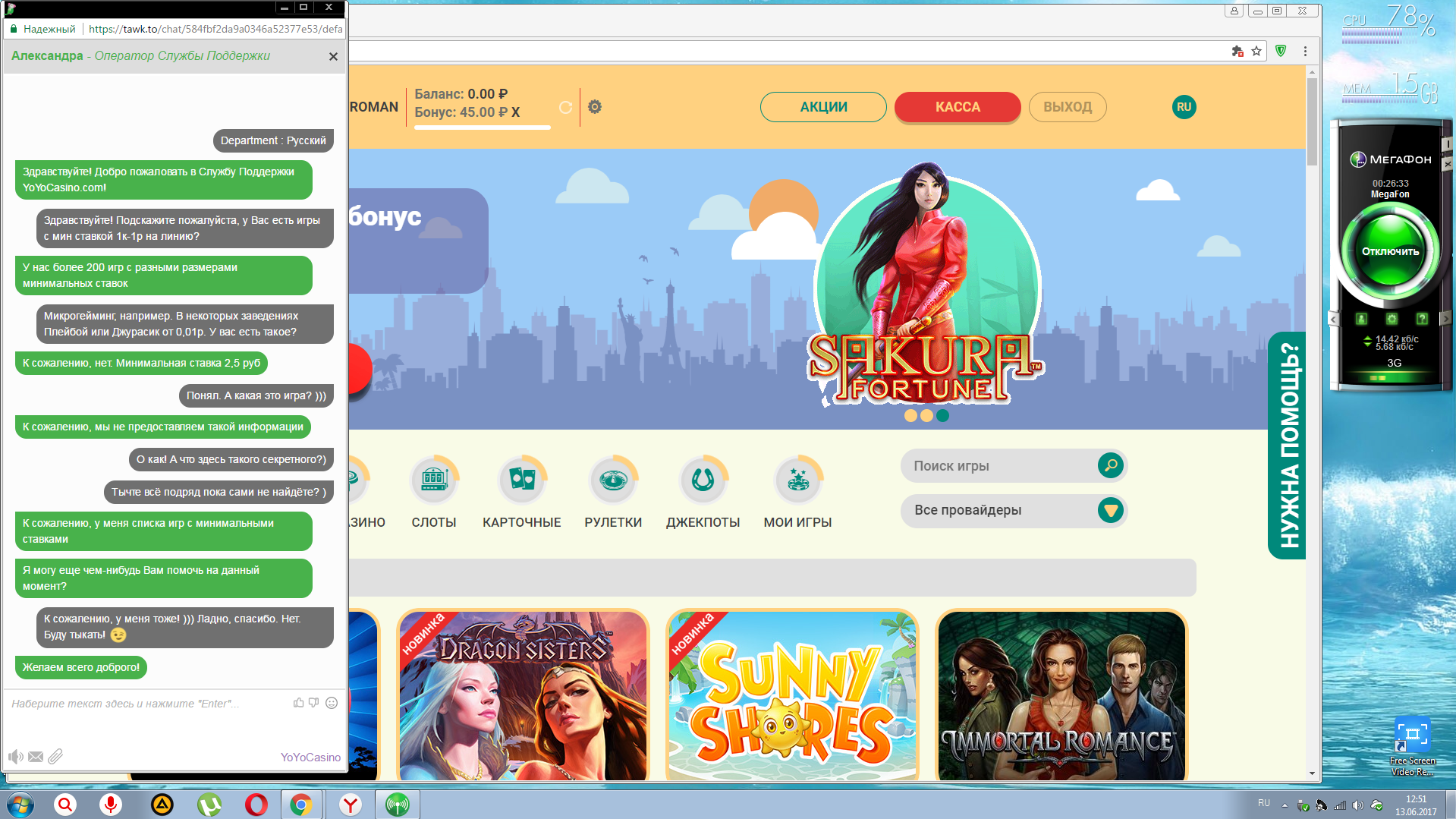
Task: Open the РУЛЕТКИ roulette category
Action: [613, 492]
